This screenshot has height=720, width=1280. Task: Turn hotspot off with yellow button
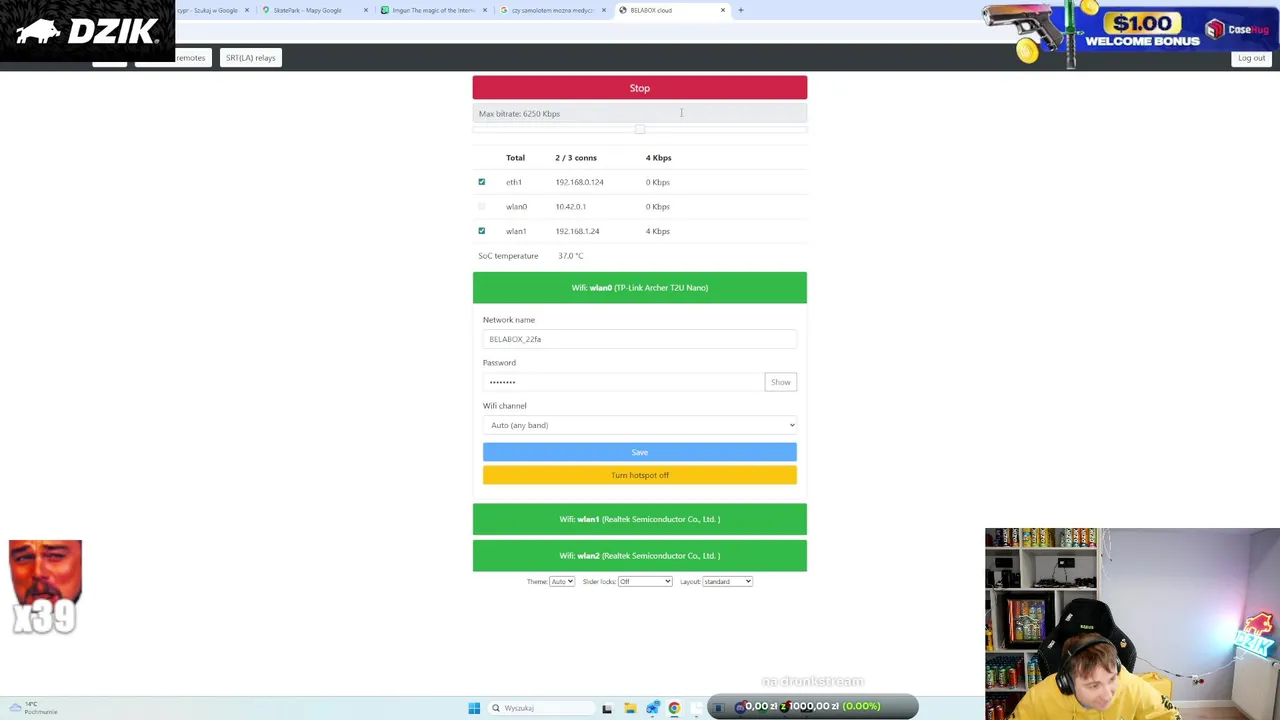click(x=639, y=475)
